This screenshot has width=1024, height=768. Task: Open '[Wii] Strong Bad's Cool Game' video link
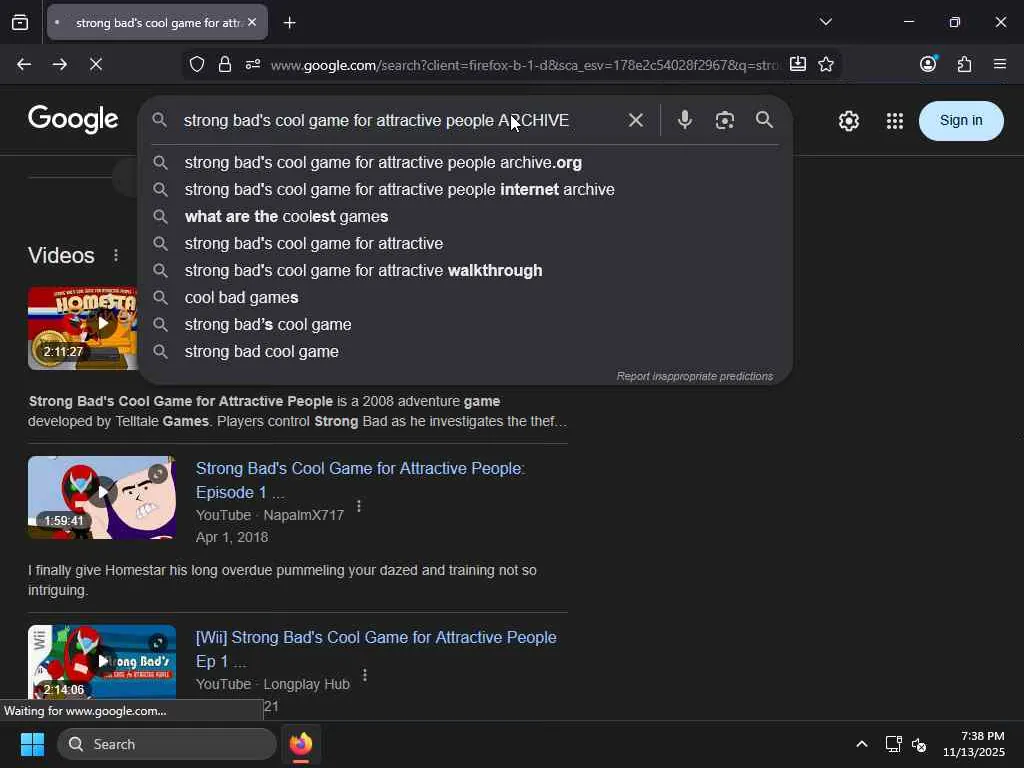click(376, 649)
